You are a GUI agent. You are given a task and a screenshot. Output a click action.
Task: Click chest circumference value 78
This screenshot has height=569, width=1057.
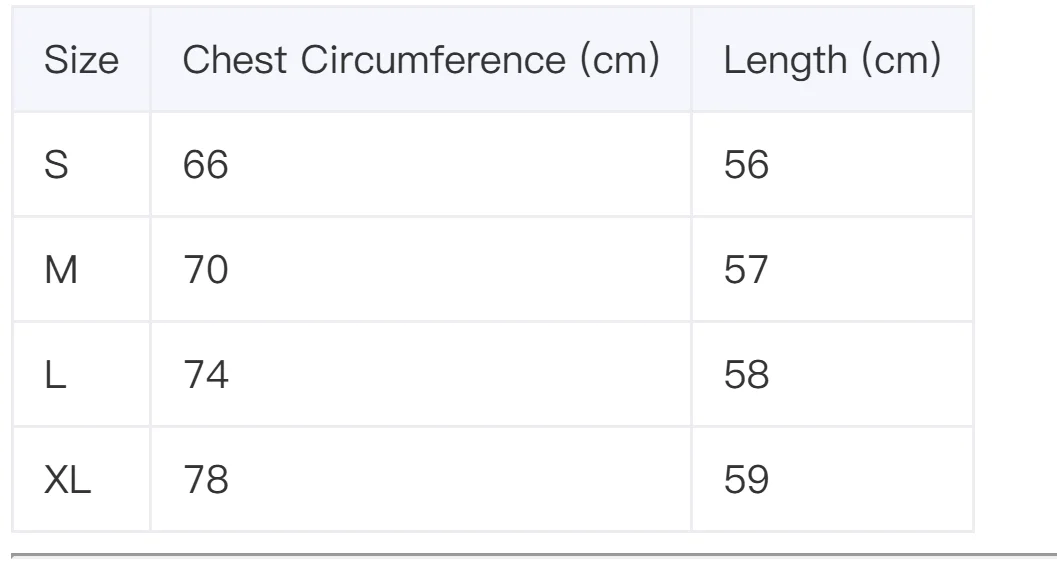[206, 480]
